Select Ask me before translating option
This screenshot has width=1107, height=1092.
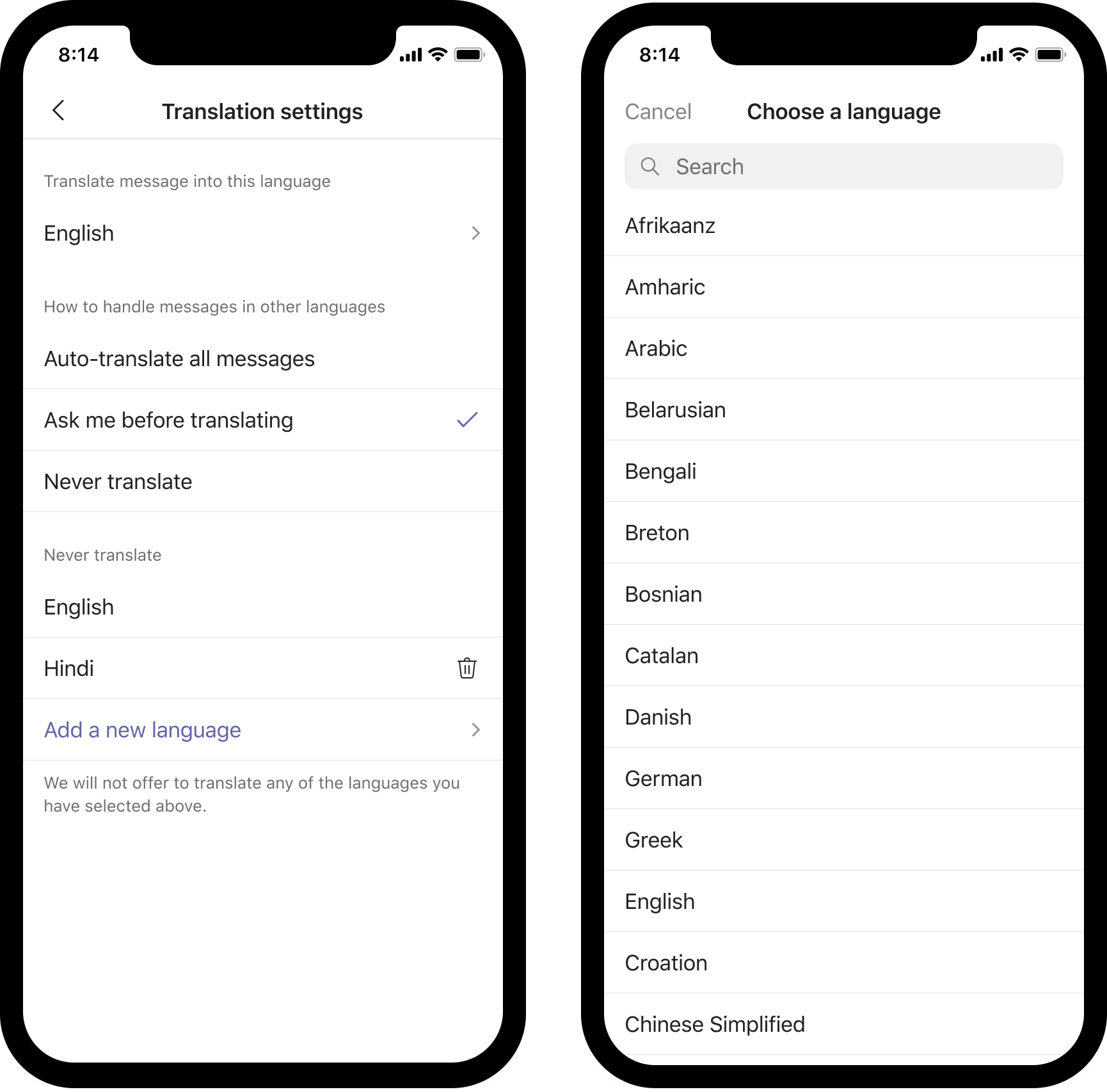263,420
